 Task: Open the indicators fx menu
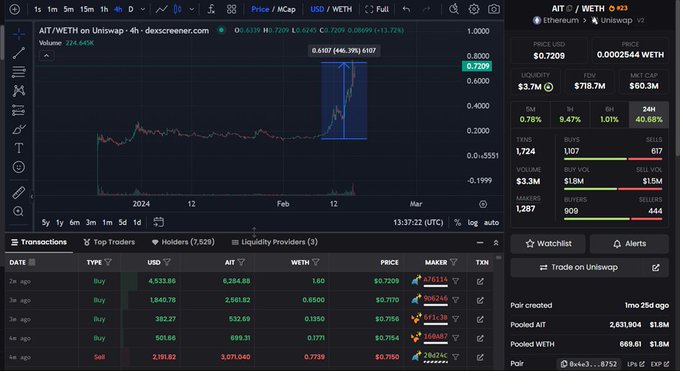(211, 9)
